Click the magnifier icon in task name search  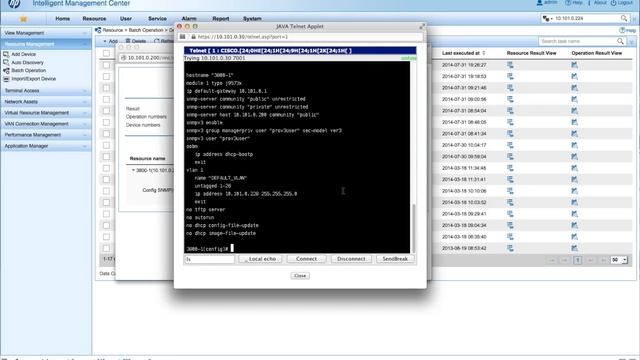(620, 41)
